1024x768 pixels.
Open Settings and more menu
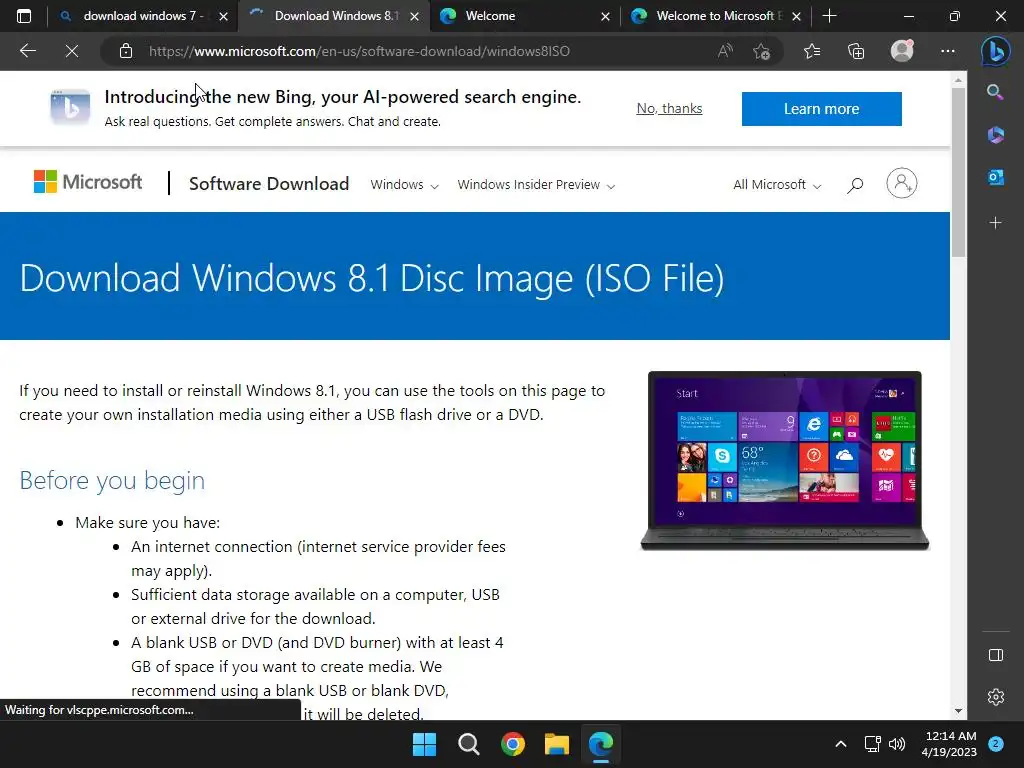point(948,51)
